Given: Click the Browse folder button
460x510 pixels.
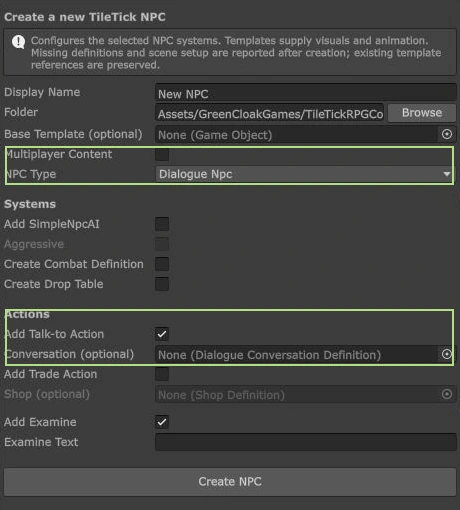Looking at the screenshot, I should tap(422, 113).
